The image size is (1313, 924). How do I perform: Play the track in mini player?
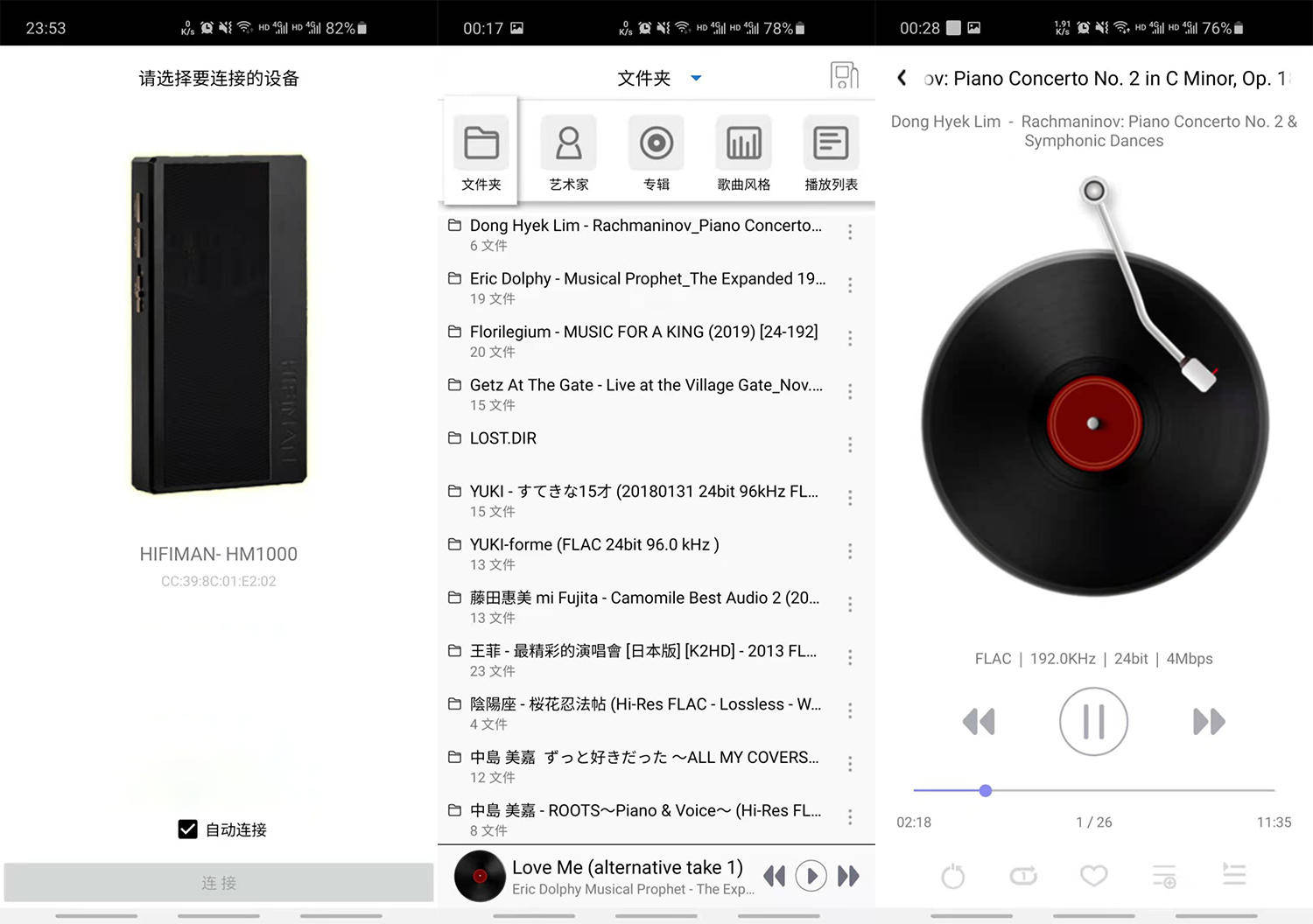coord(811,876)
